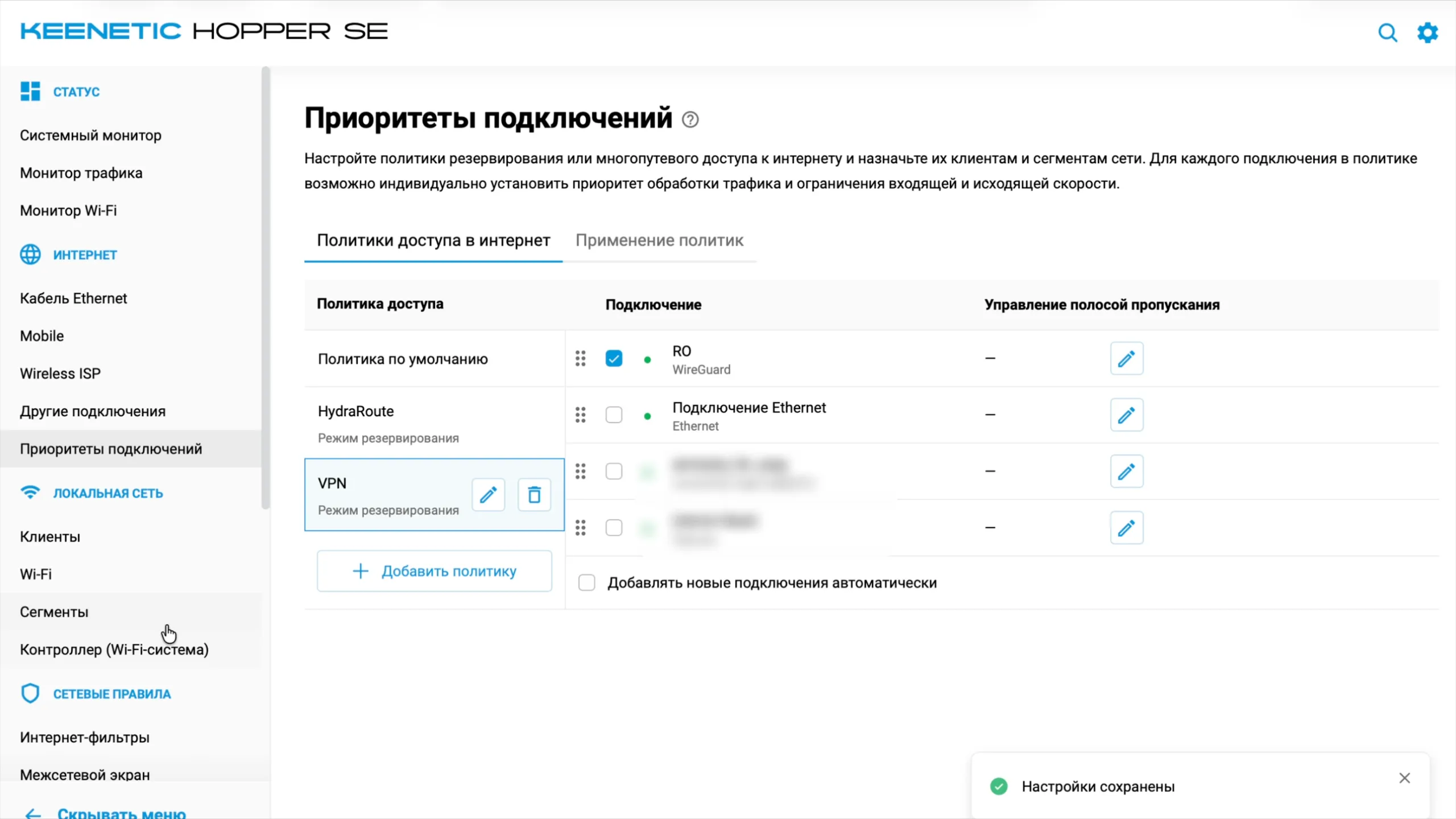Click the Локальная сеть Wi-Fi icon
1456x819 pixels.
pos(30,492)
